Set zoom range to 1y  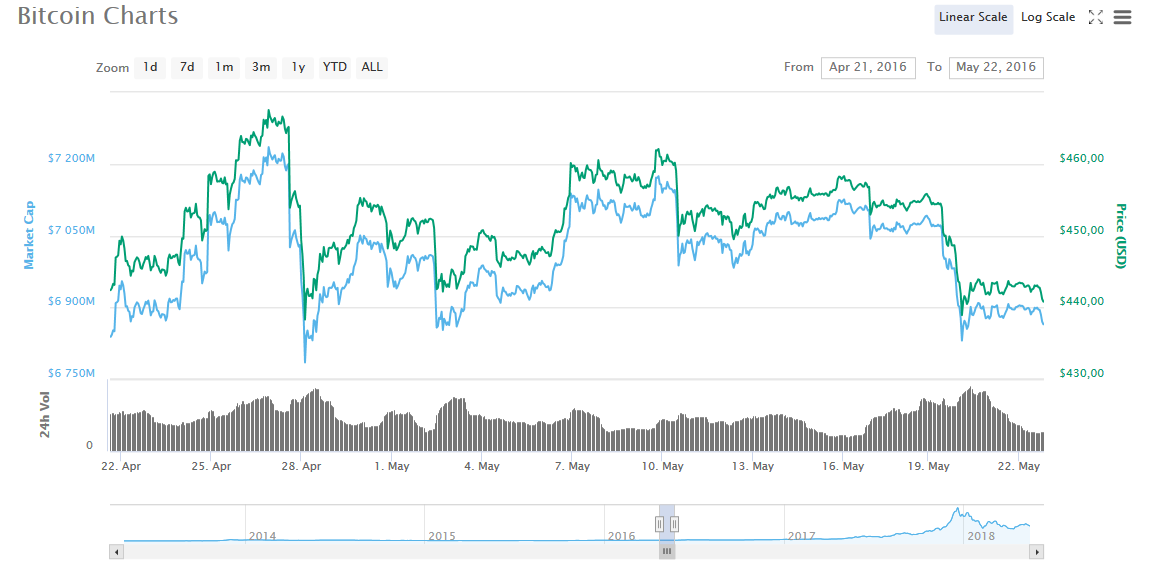[x=298, y=68]
